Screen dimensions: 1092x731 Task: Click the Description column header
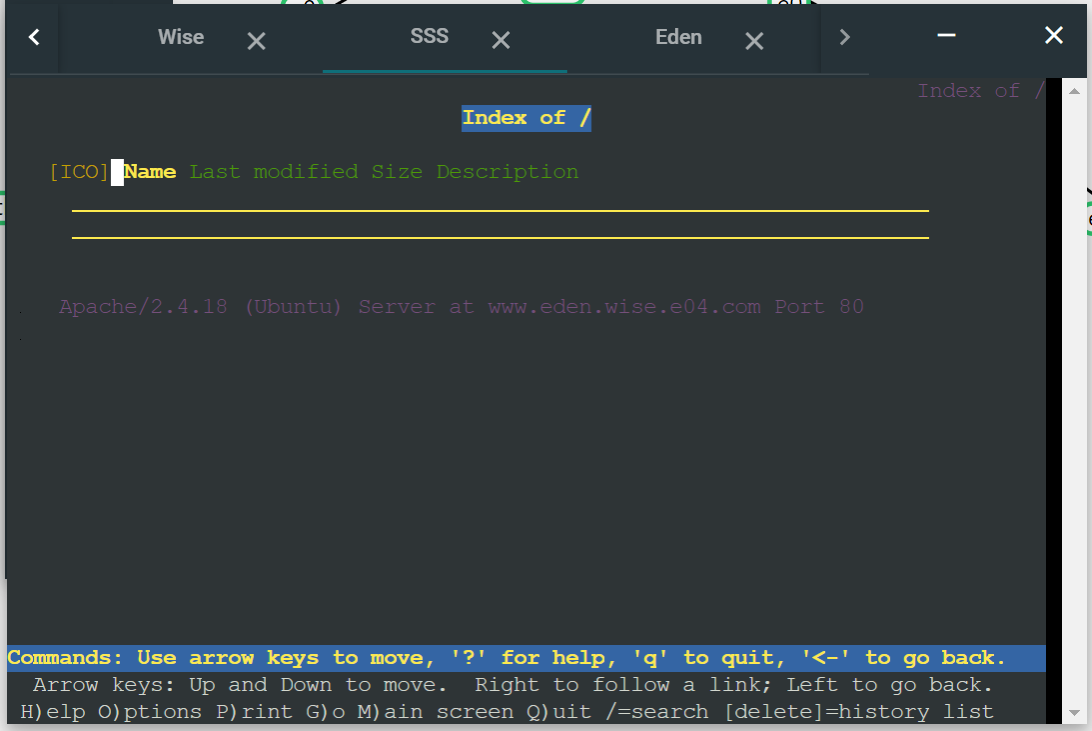click(x=506, y=171)
